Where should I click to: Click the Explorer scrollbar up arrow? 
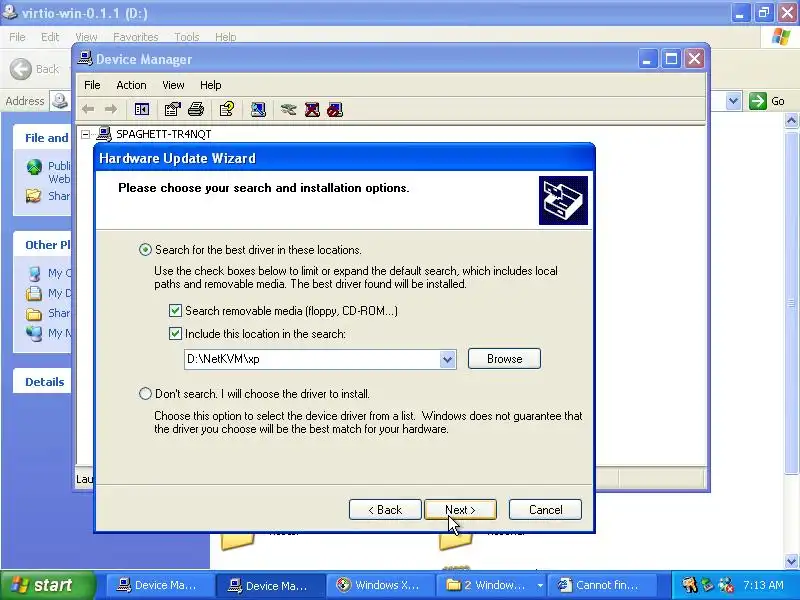[791, 121]
